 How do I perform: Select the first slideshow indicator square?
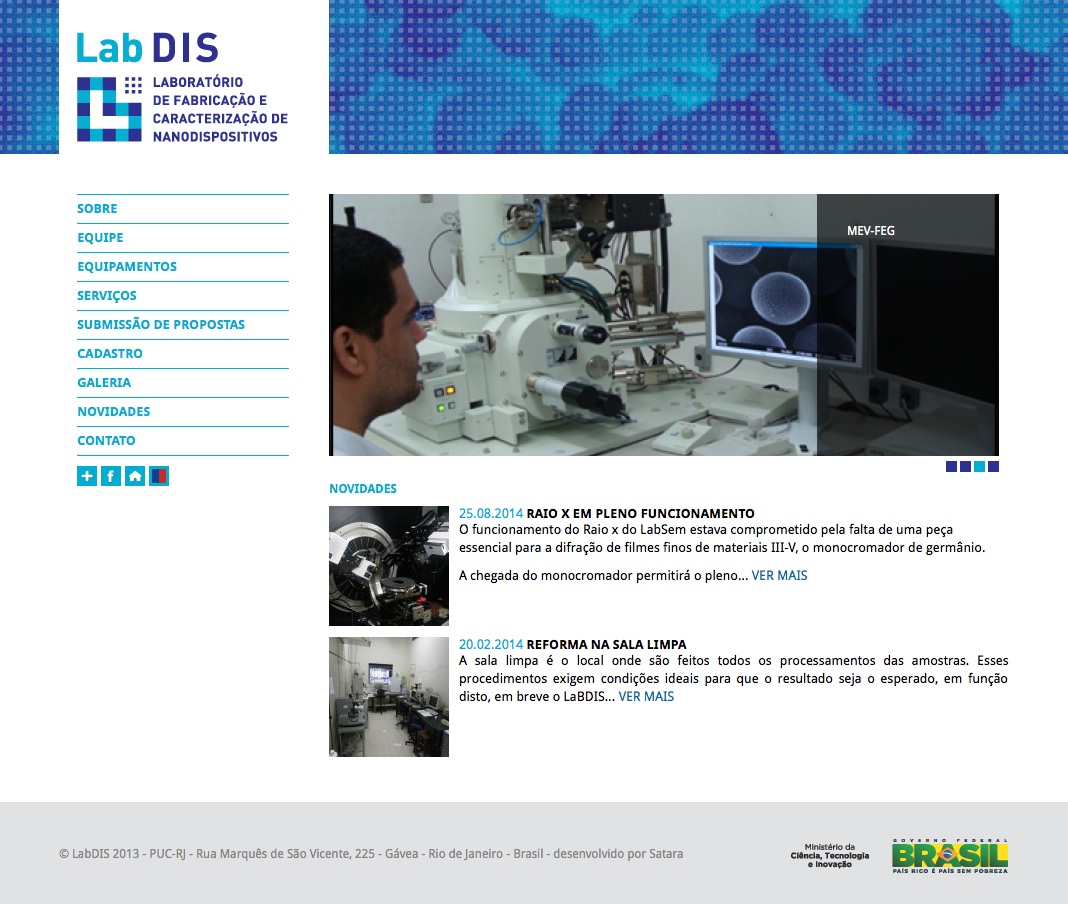click(x=952, y=467)
